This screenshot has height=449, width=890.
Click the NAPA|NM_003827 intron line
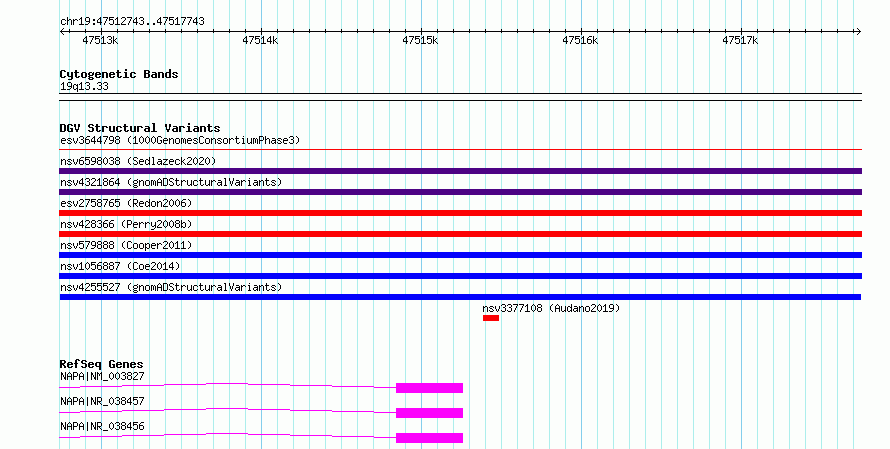(x=228, y=385)
